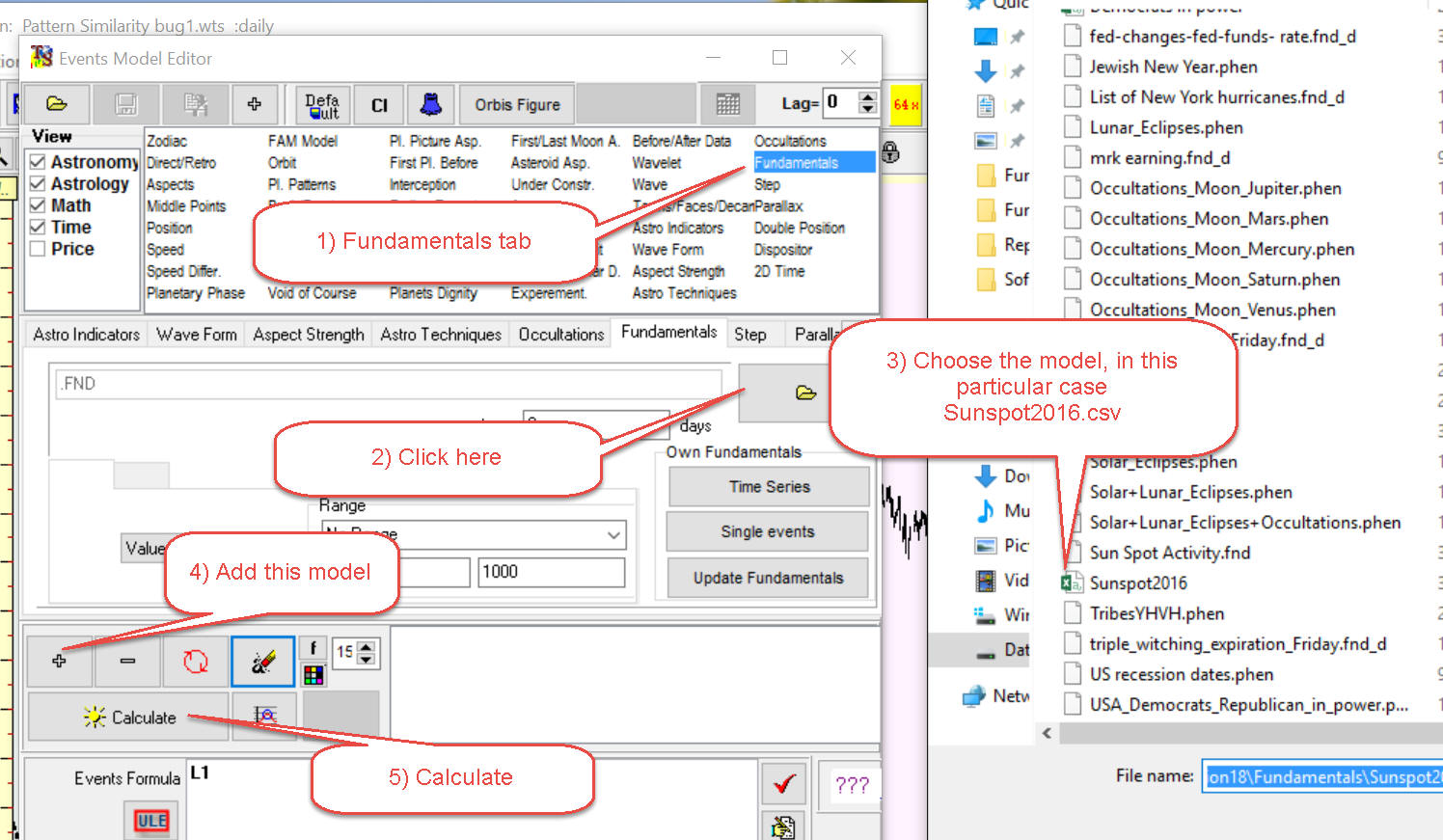Image resolution: width=1443 pixels, height=840 pixels.
Task: Click the folder icon to browse FND file
Action: [x=805, y=393]
